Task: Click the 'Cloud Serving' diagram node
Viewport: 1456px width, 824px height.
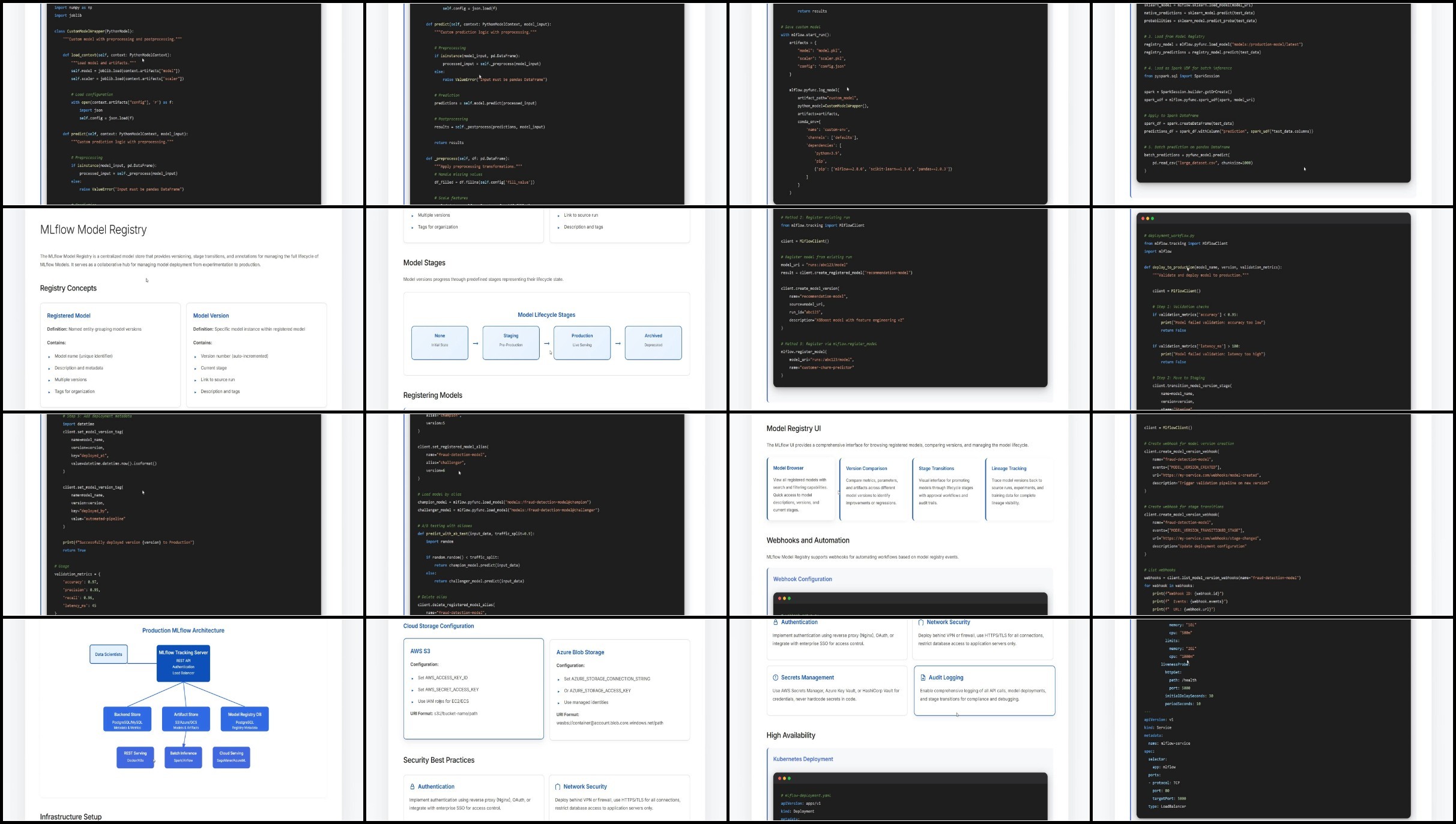Action: pyautogui.click(x=231, y=757)
